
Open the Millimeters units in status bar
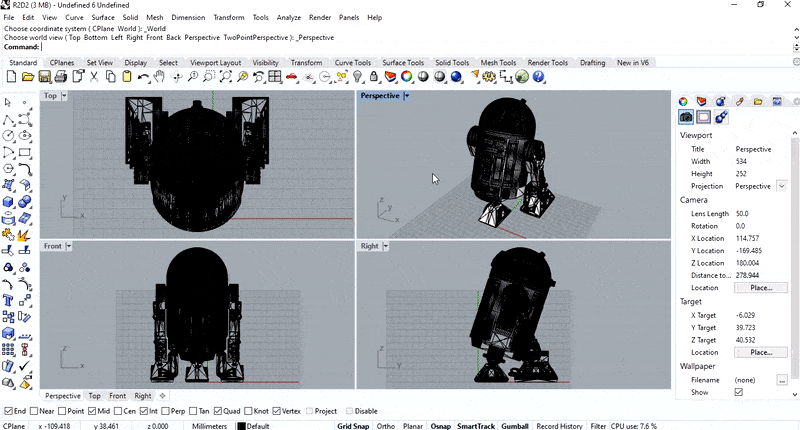209,426
